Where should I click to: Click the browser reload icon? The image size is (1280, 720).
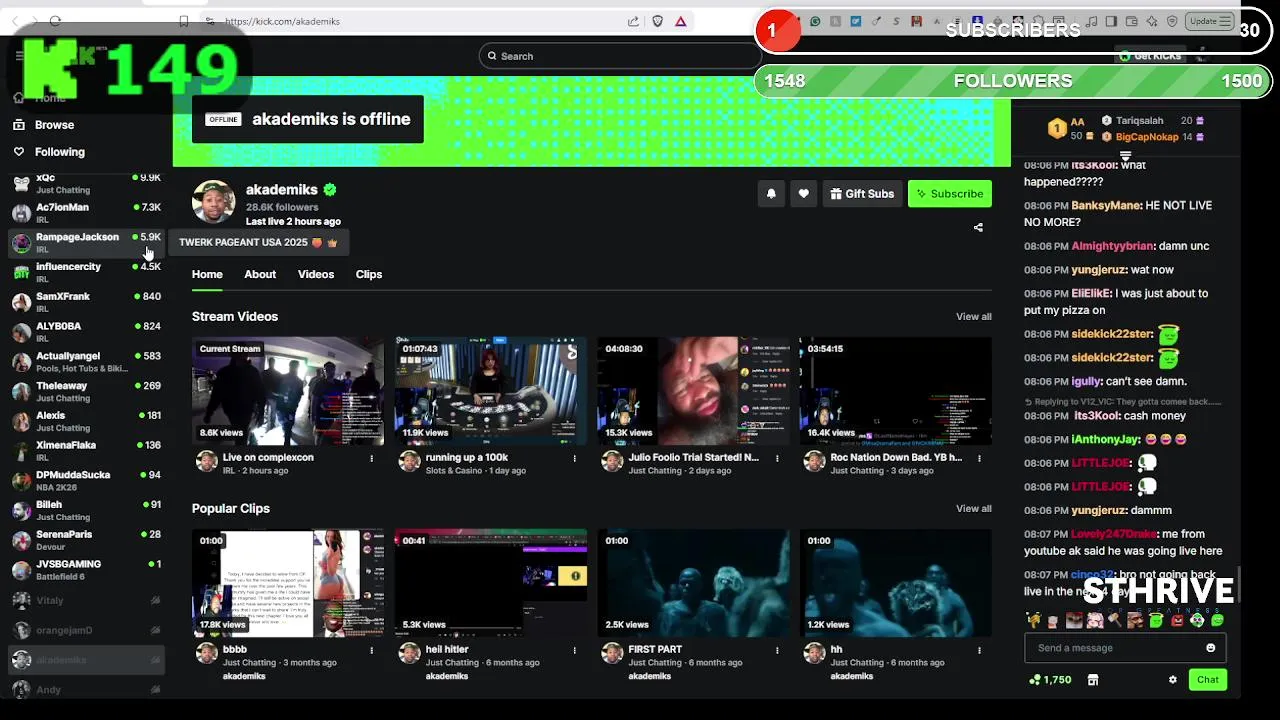[x=55, y=21]
